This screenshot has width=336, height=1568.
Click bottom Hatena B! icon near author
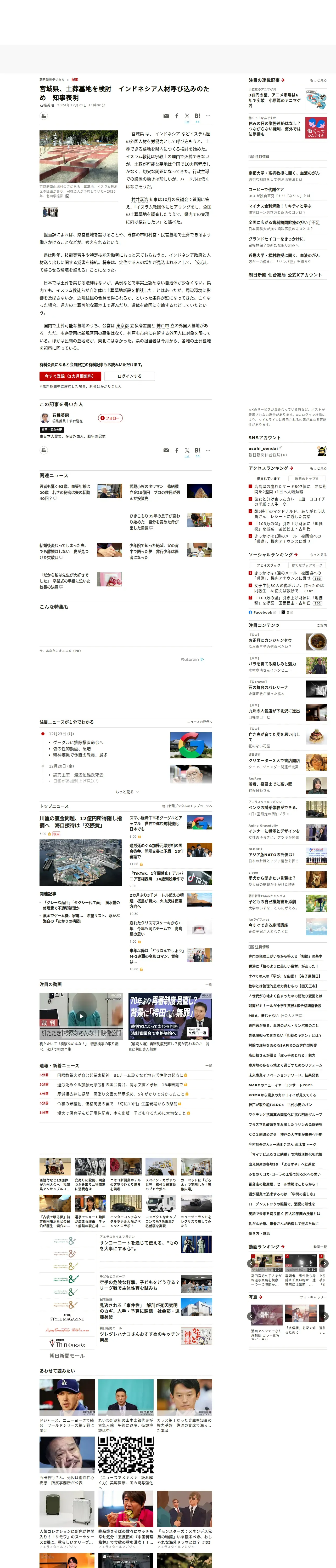198,451
